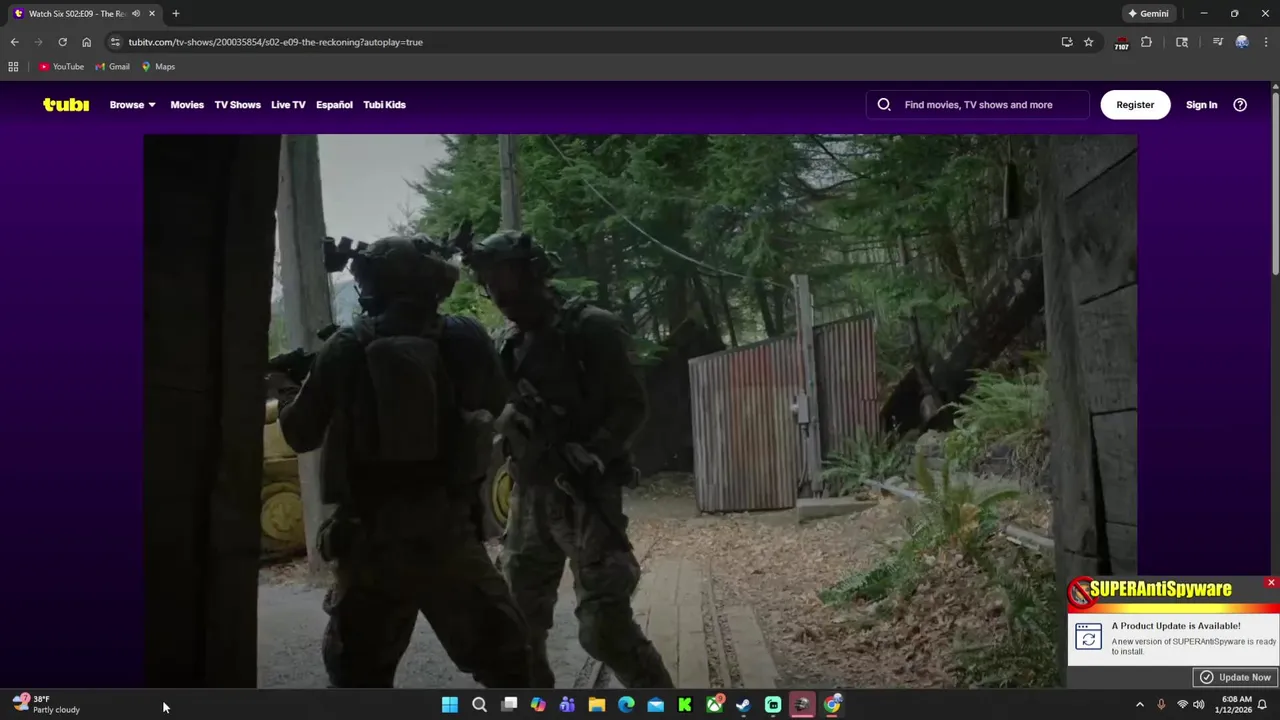Switch to Español section
Image resolution: width=1280 pixels, height=720 pixels.
click(334, 104)
